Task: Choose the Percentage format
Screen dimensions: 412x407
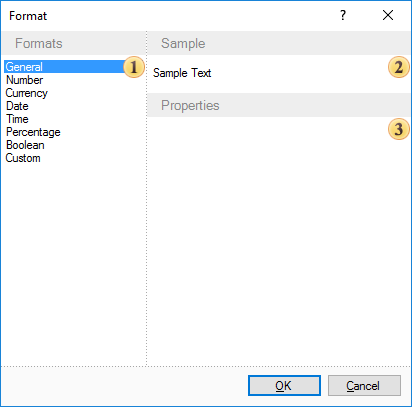Action: point(33,132)
